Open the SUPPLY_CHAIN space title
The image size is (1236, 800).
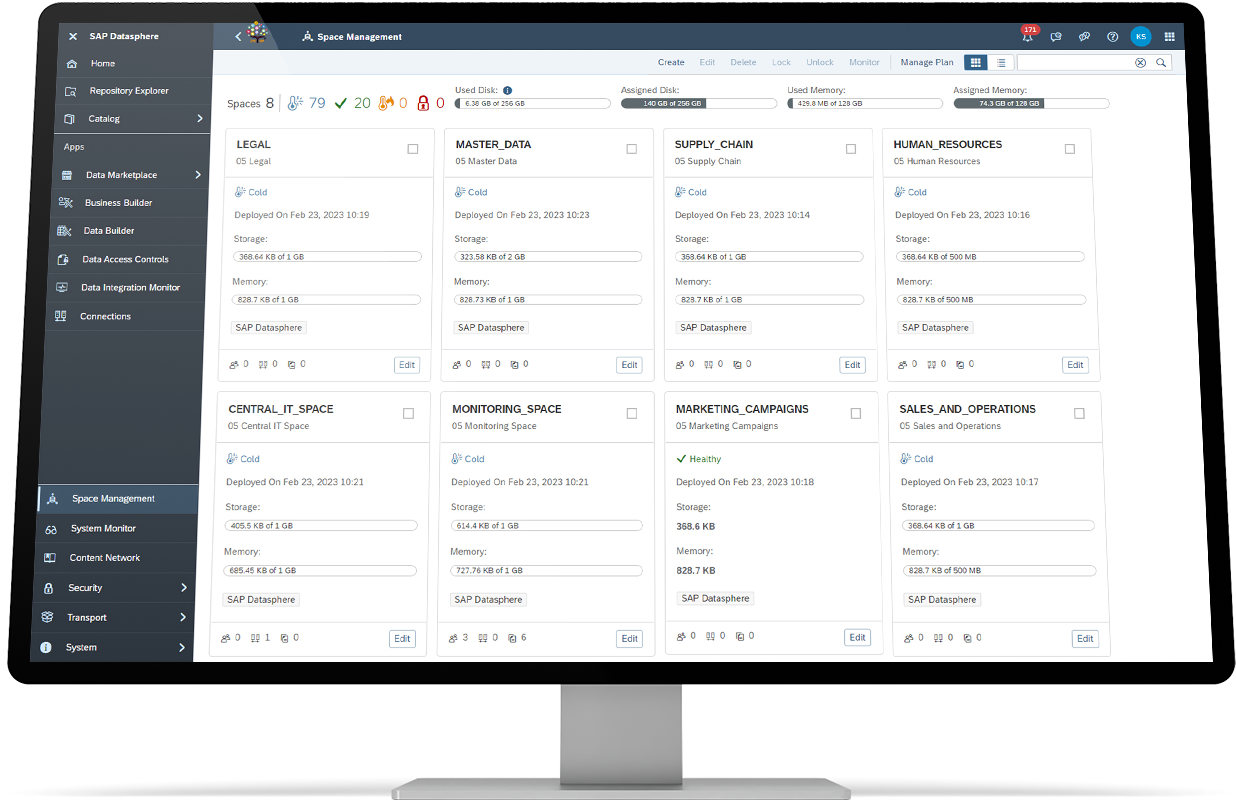pyautogui.click(x=714, y=144)
